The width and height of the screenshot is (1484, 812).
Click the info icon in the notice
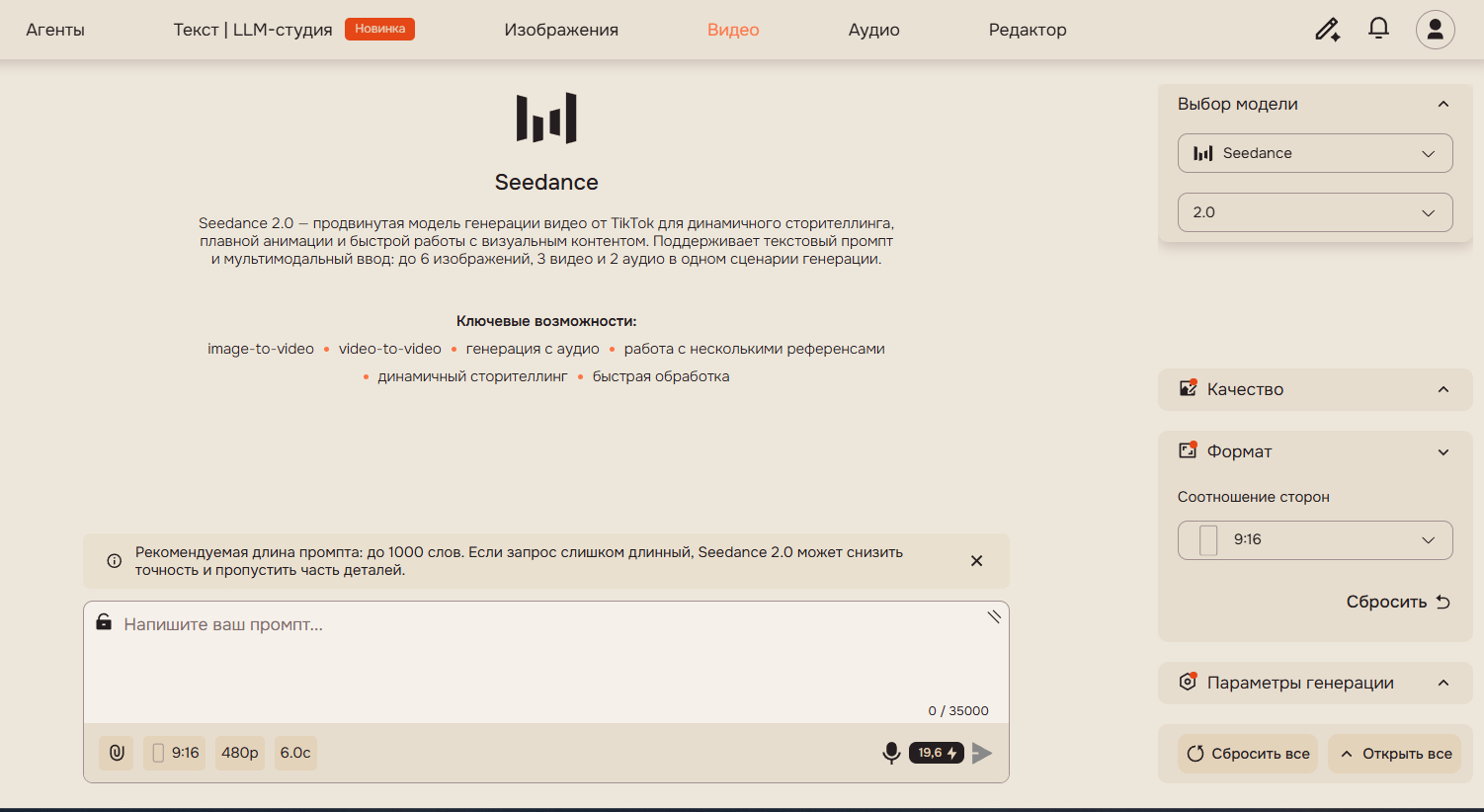coord(115,561)
